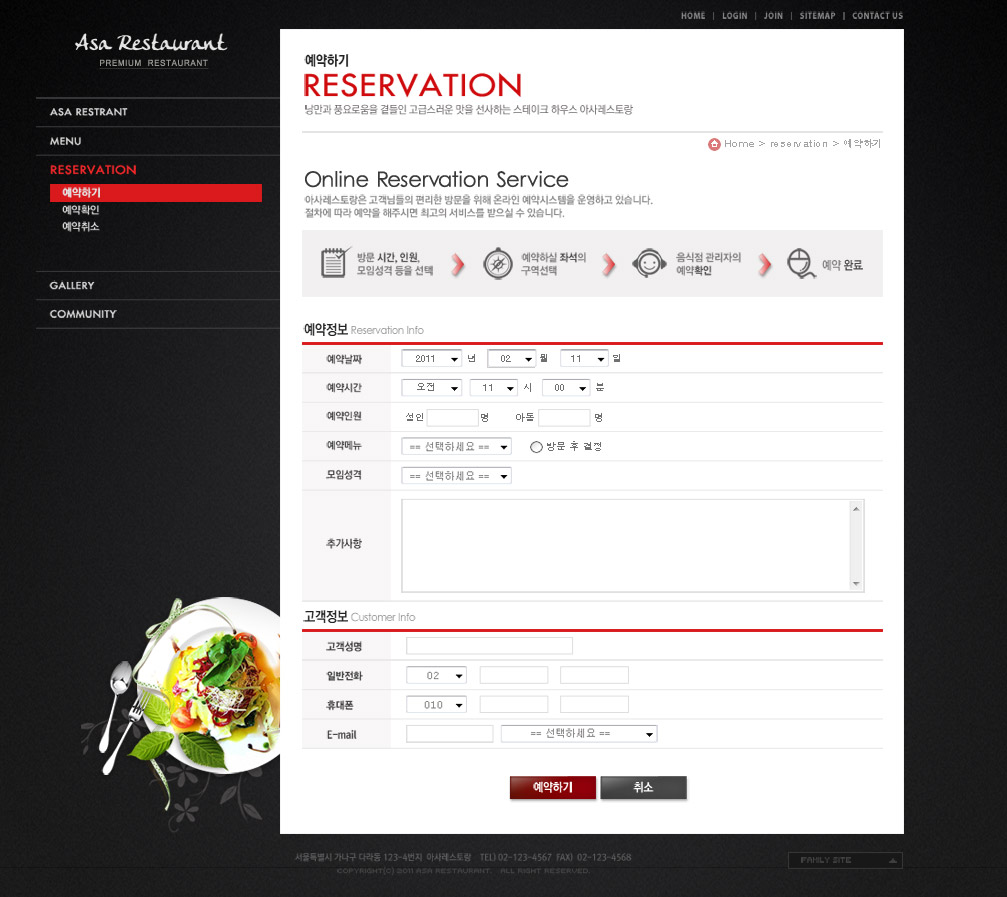
Task: Open the GALLERY menu in the sidebar
Action: (72, 286)
